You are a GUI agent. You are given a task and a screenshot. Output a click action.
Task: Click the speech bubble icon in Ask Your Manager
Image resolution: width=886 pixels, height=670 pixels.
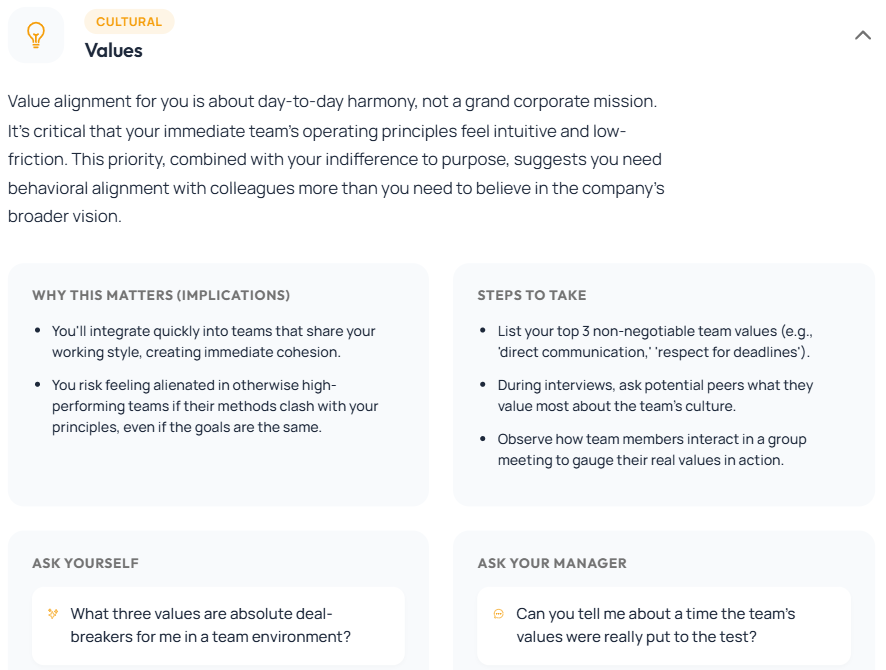pos(500,613)
